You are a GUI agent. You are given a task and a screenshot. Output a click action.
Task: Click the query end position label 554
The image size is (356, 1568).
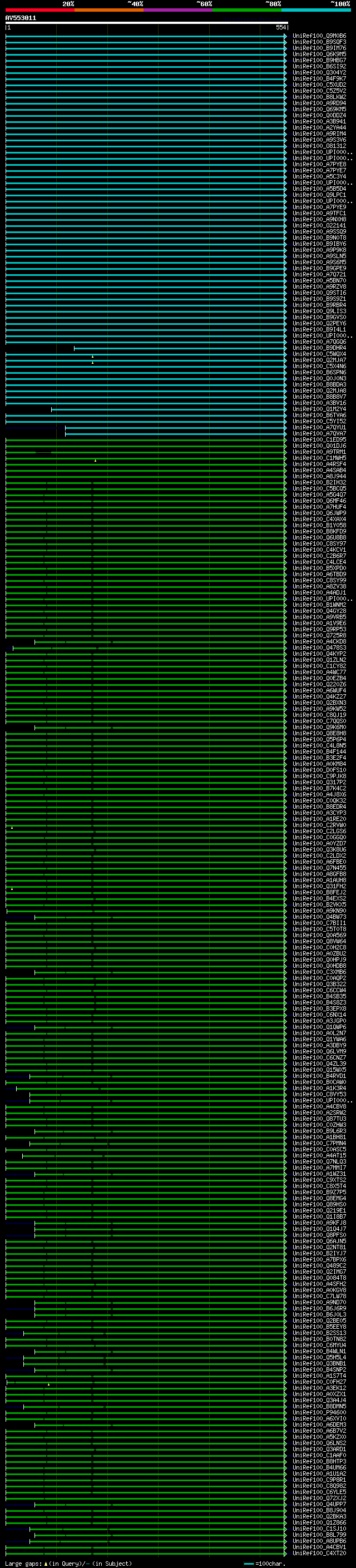coord(280,27)
